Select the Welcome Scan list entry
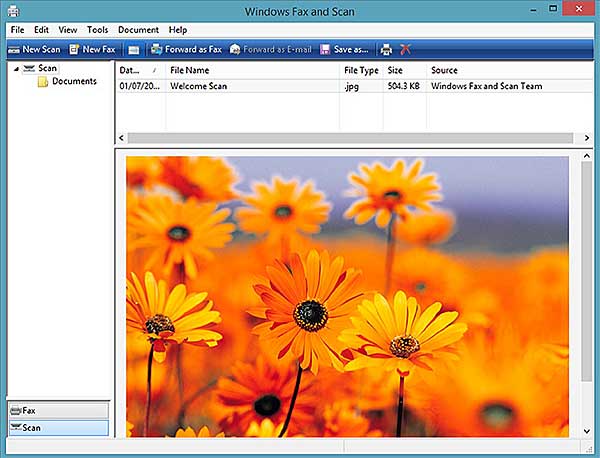Viewport: 600px width, 458px height. click(200, 87)
